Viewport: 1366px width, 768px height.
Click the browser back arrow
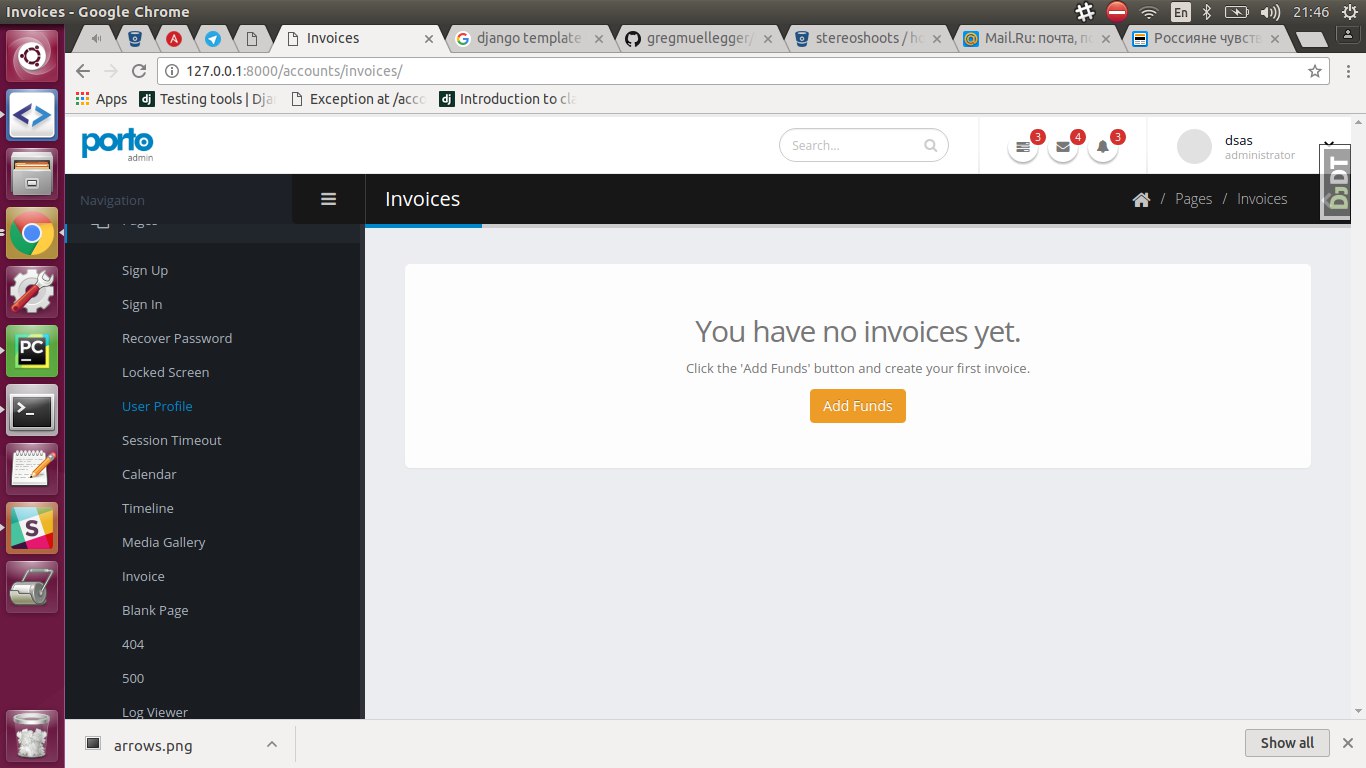(83, 71)
